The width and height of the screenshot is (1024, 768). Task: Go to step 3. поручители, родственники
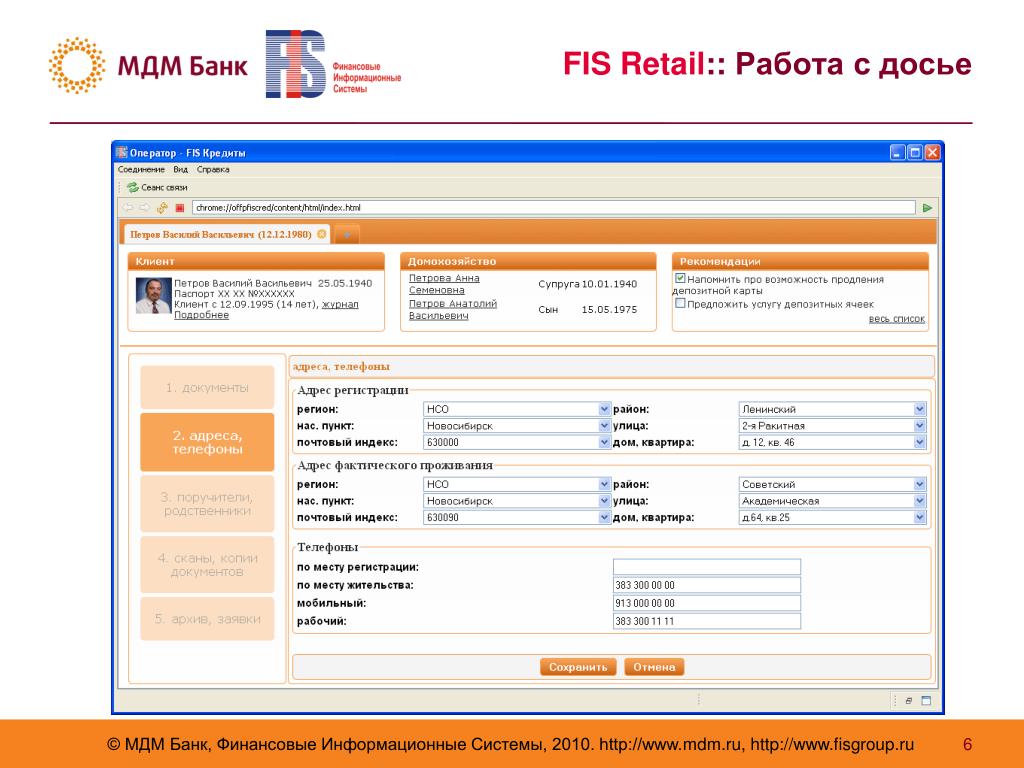click(x=207, y=504)
